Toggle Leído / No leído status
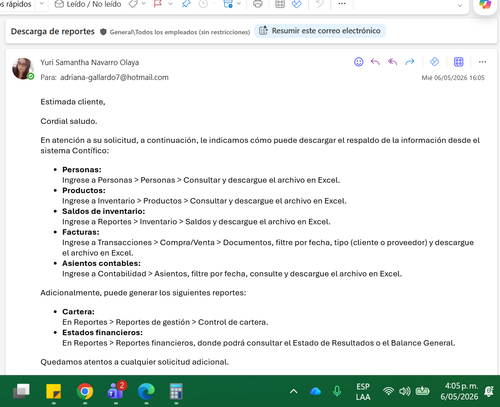Viewport: 500px width, 407px height. click(x=88, y=4)
